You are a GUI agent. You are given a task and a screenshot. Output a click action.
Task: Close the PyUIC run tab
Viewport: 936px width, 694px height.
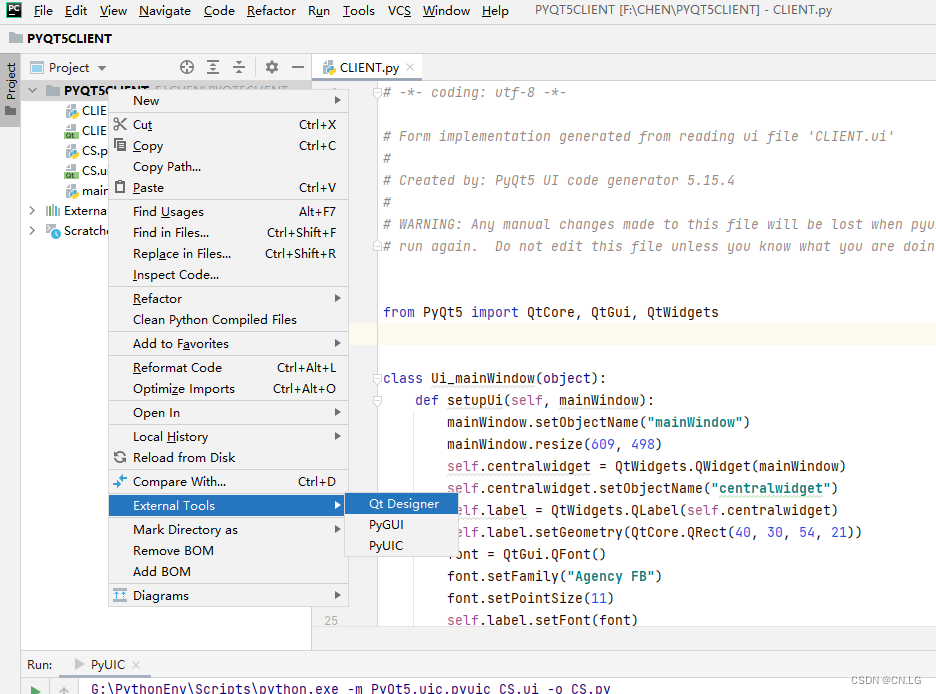[x=136, y=664]
